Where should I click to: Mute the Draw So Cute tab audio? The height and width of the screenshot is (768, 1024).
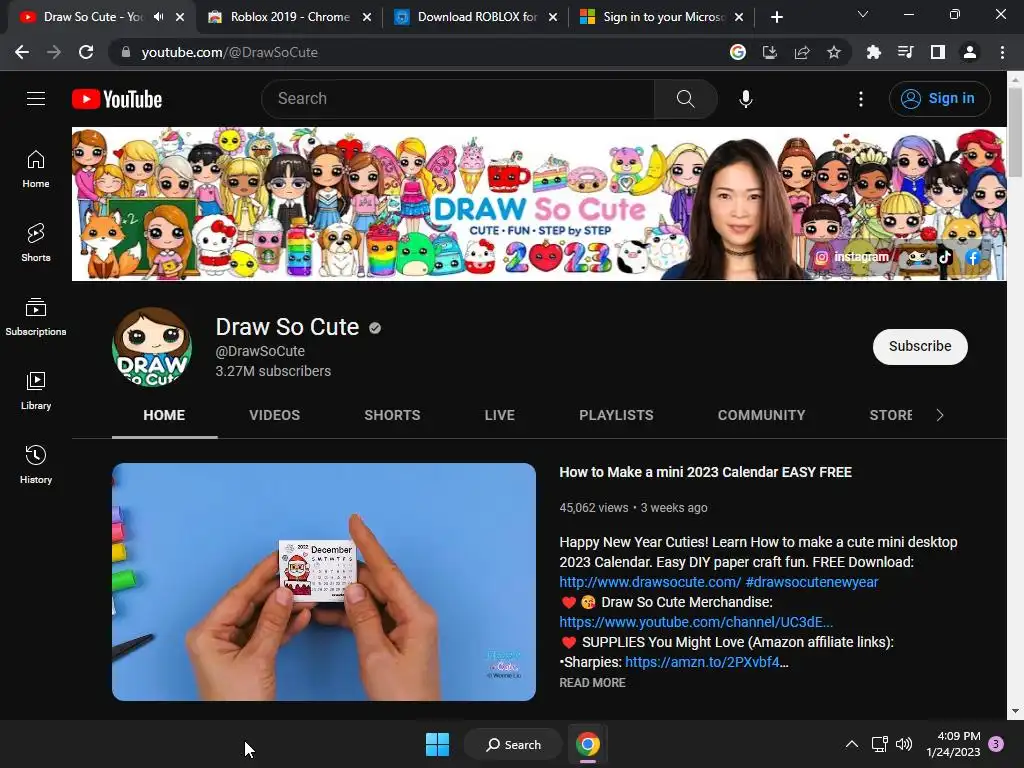159,17
